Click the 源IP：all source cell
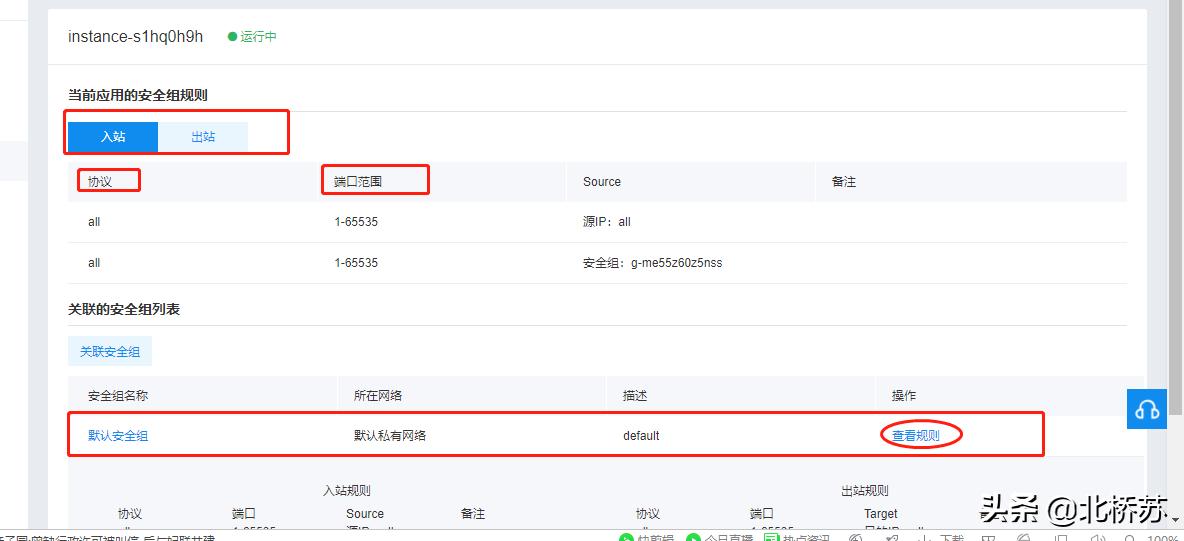This screenshot has height=541, width=1184. (x=607, y=222)
